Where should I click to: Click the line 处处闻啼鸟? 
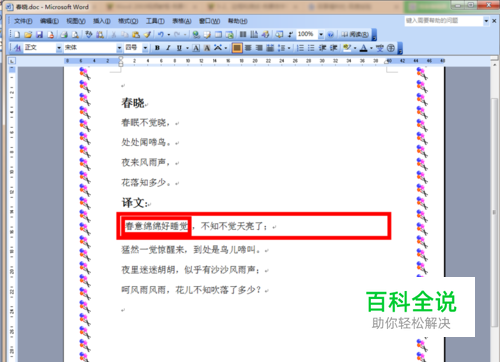146,142
